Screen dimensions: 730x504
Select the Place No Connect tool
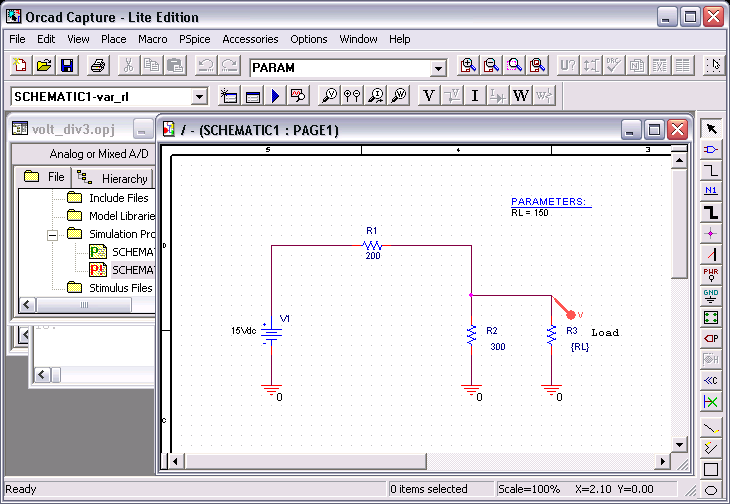coord(711,401)
